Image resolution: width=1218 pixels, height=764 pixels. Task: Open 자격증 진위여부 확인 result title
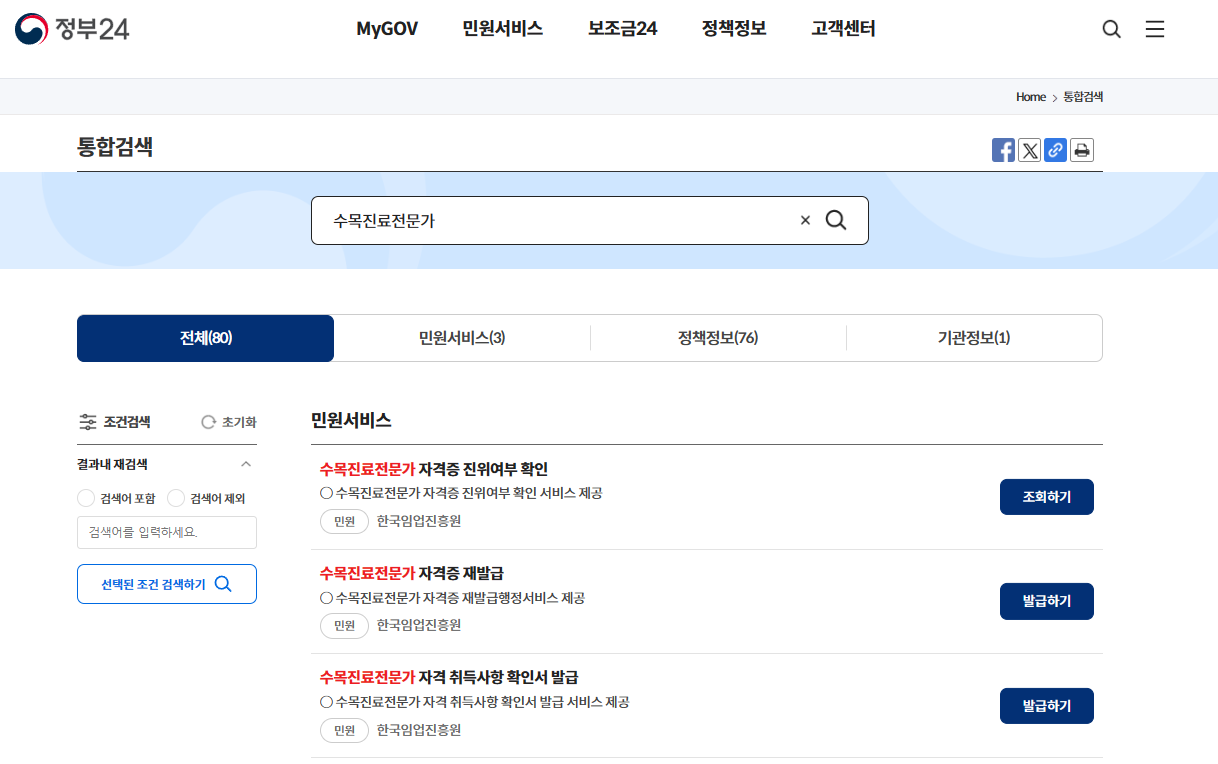coord(434,469)
